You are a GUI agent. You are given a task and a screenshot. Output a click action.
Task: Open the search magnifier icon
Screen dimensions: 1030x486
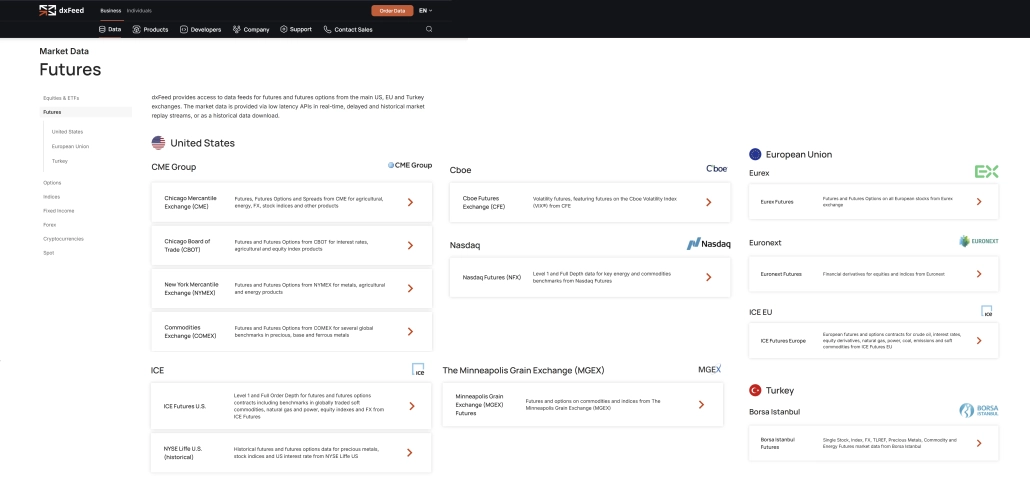[x=429, y=29]
